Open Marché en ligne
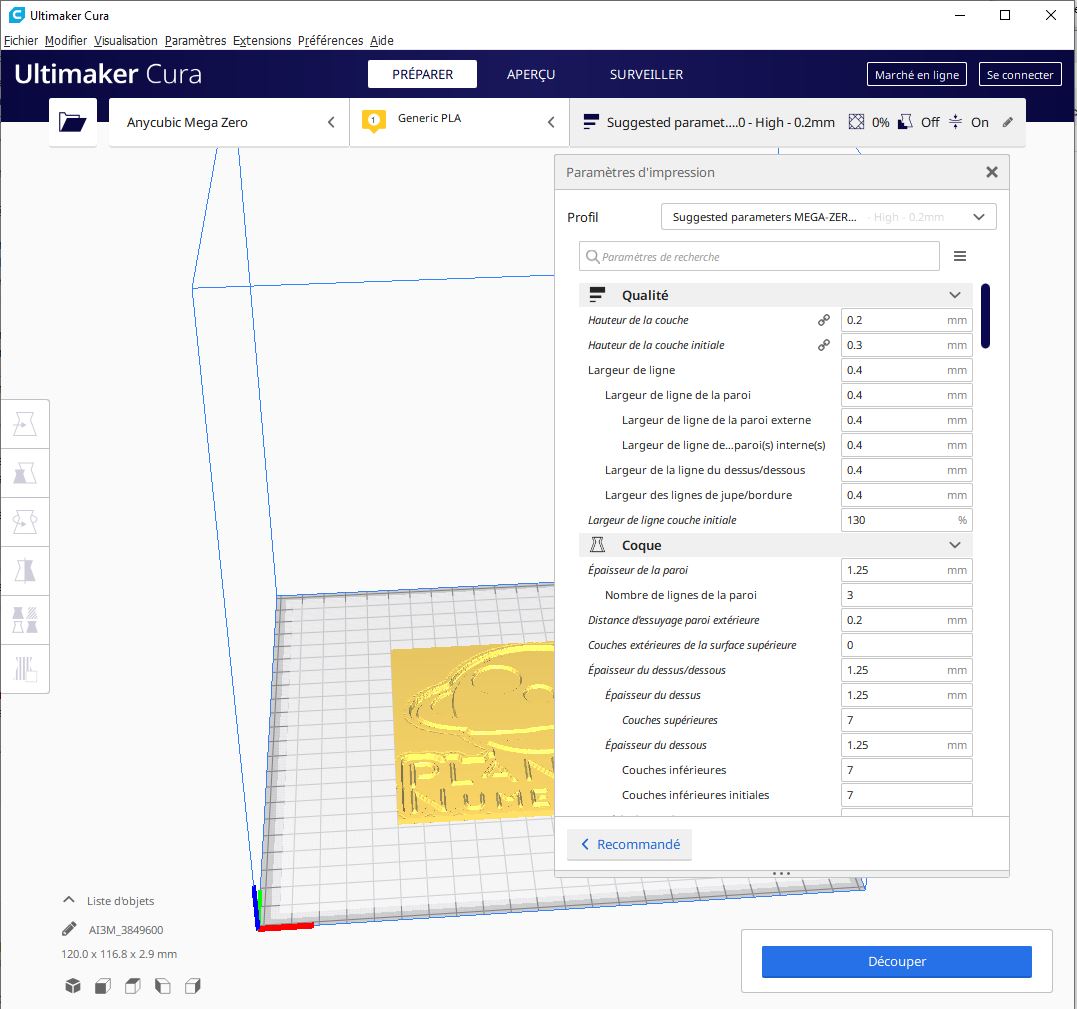The height and width of the screenshot is (1009, 1077). point(917,74)
